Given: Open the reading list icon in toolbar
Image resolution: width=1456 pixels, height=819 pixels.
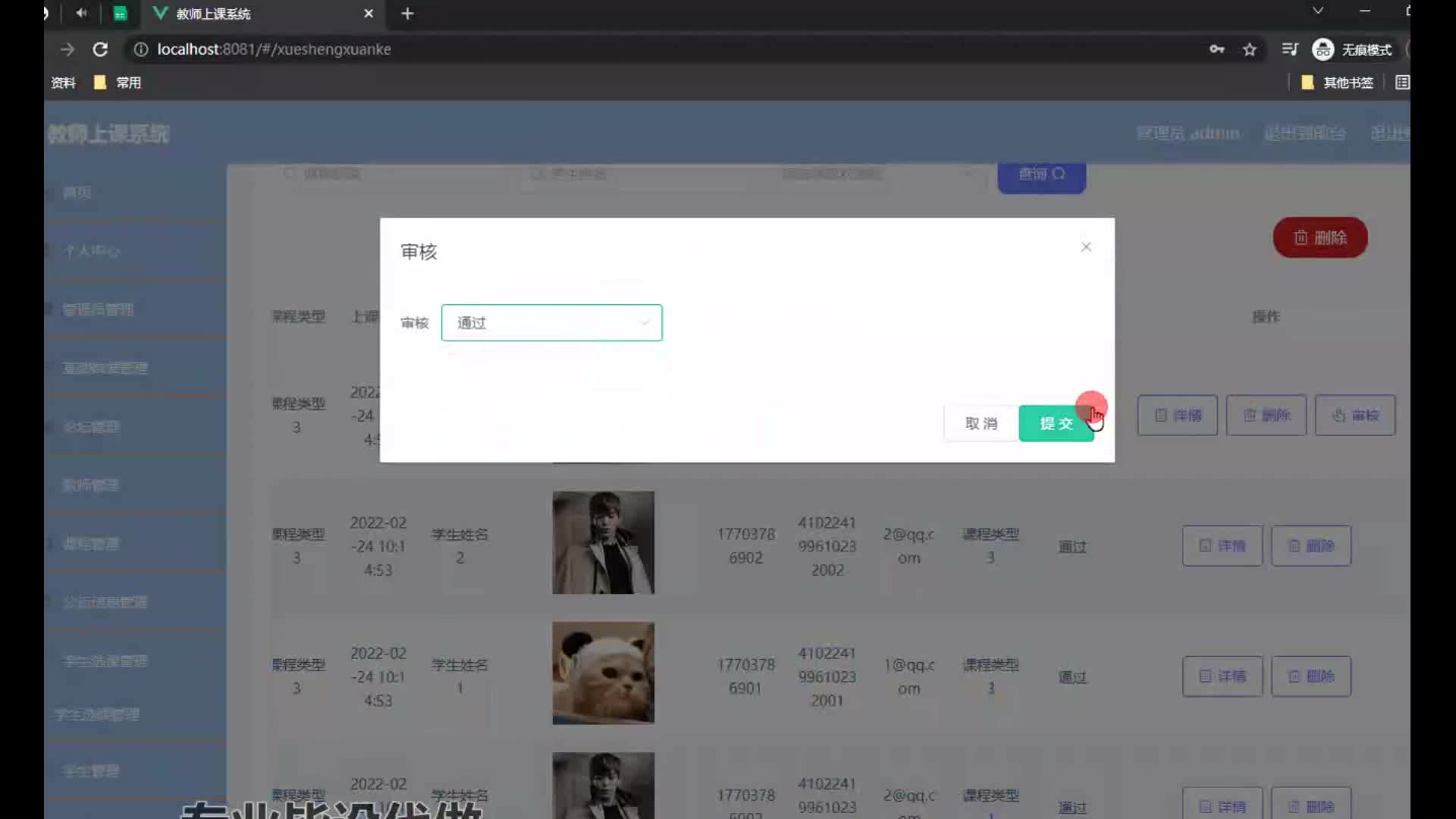Looking at the screenshot, I should tap(1289, 49).
